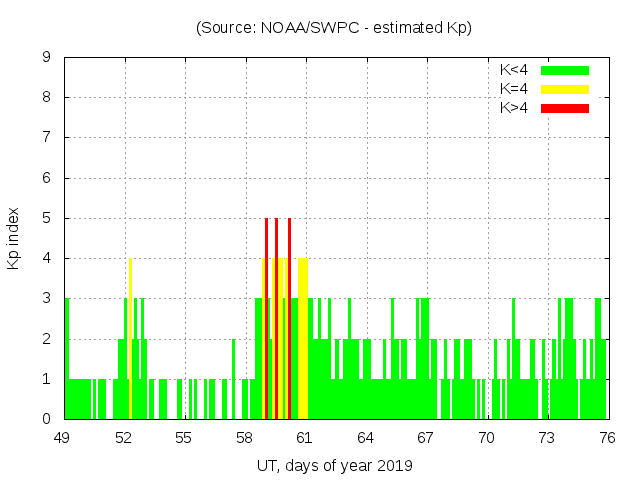Pick the x-axis tick label 58
The height and width of the screenshot is (480, 640).
pos(245,438)
